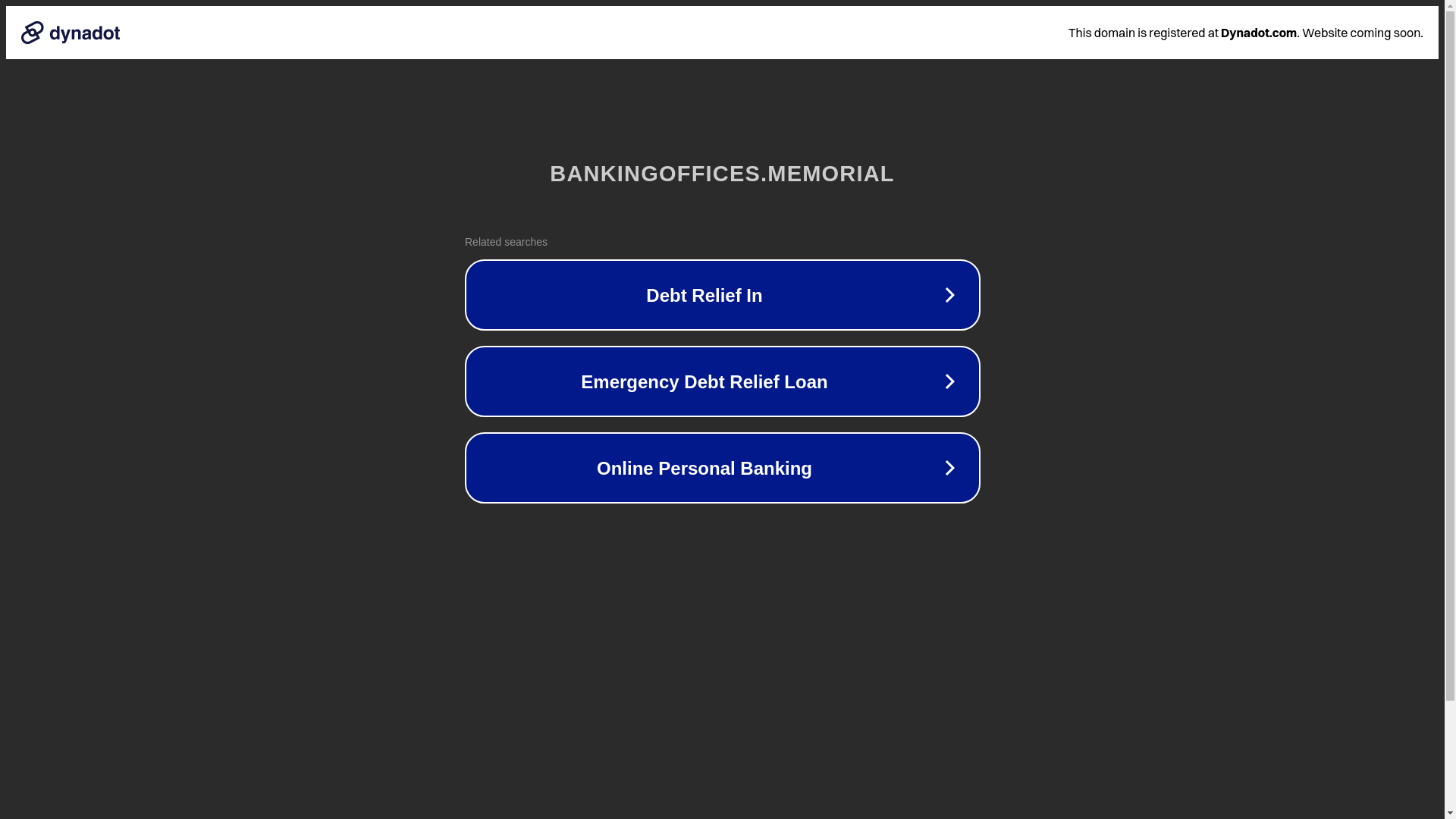Click the BANKINGOFFICES.MEMORIAL heading
Image resolution: width=1456 pixels, height=819 pixels.
point(722,174)
